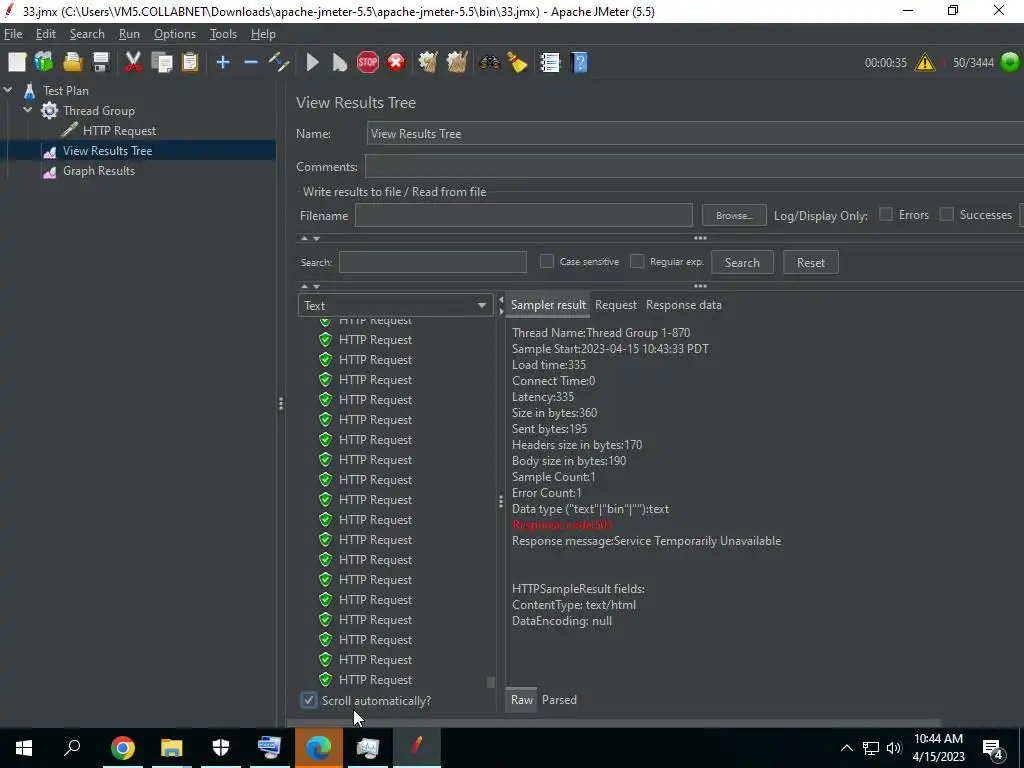Open the File menu

13,34
